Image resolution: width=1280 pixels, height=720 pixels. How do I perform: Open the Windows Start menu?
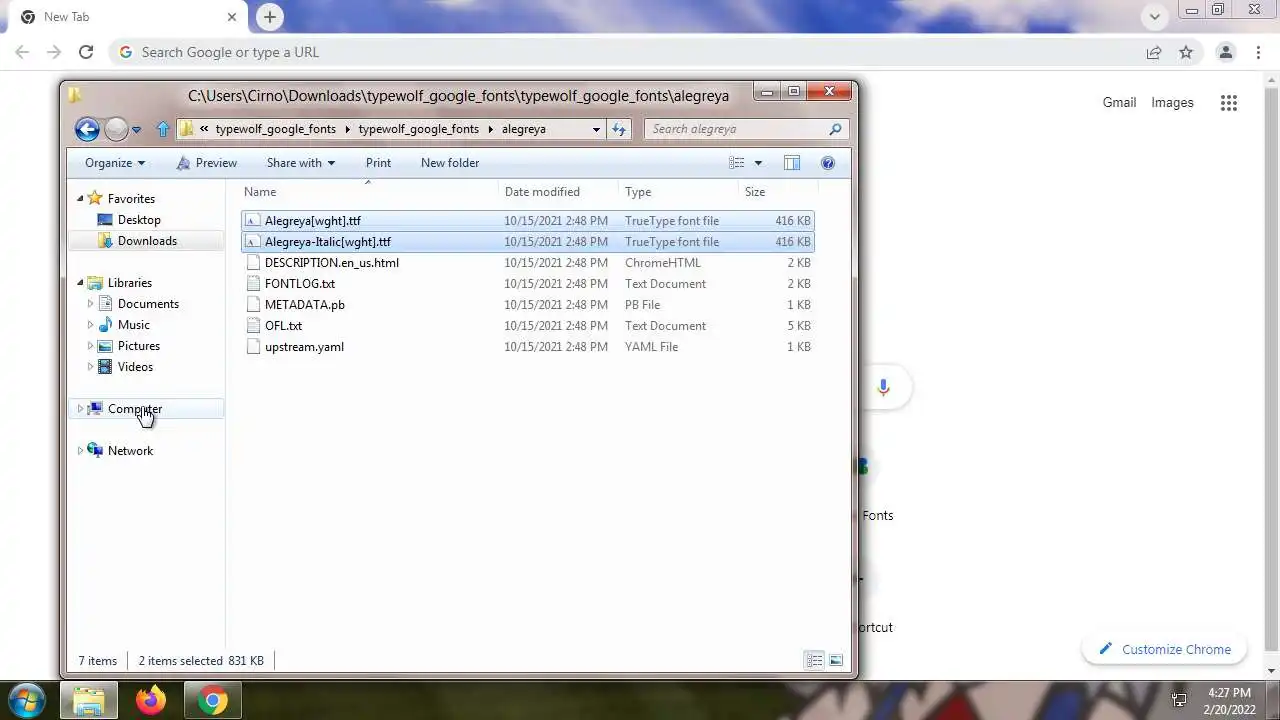25,700
